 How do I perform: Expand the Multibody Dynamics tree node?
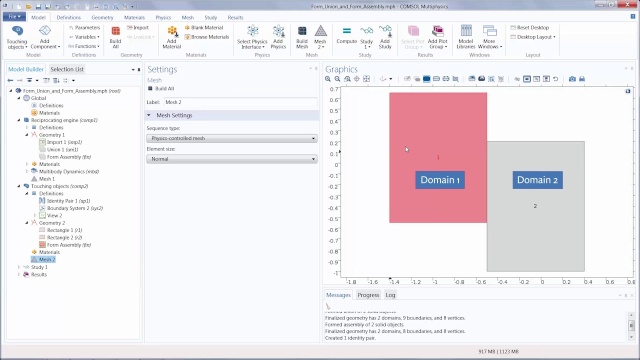[x=27, y=172]
